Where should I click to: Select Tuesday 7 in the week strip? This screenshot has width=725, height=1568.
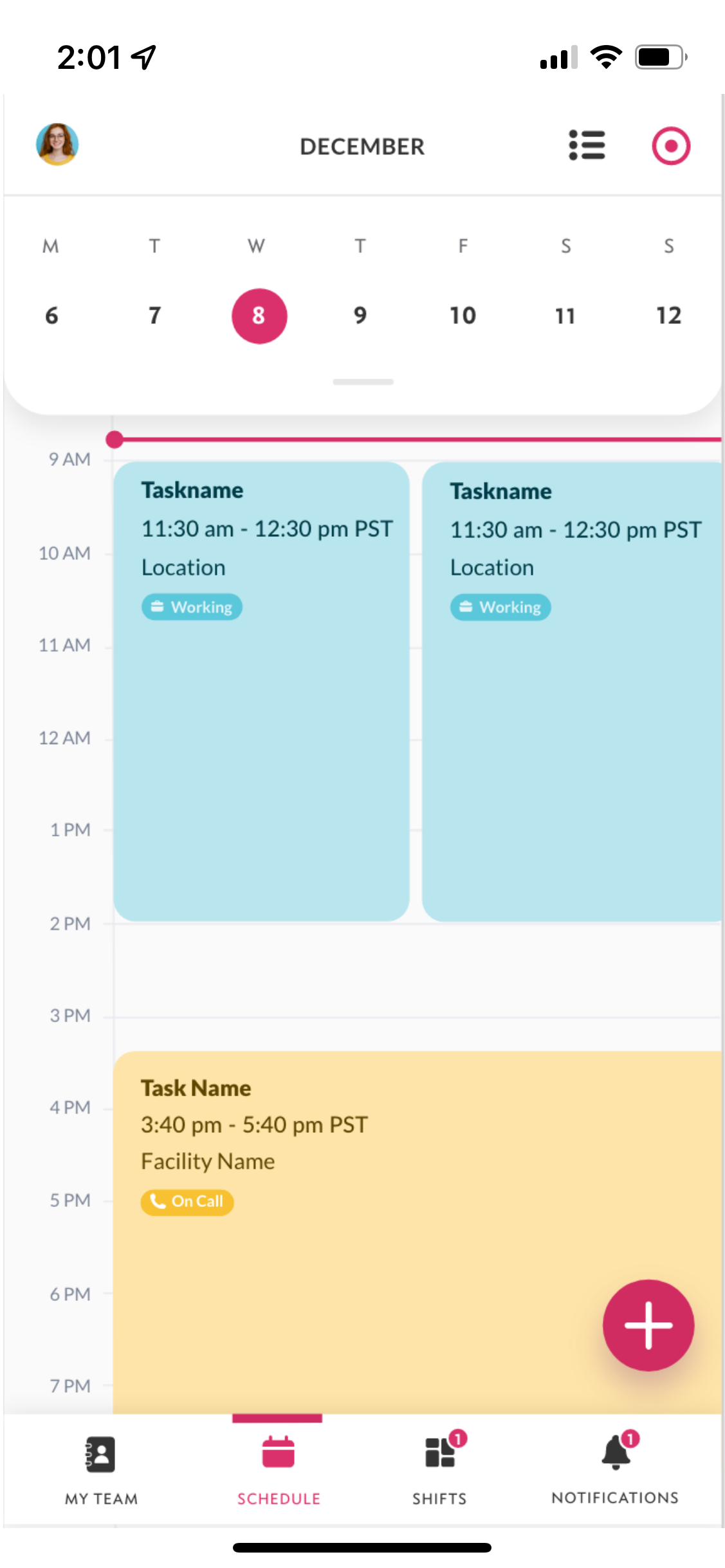point(154,315)
